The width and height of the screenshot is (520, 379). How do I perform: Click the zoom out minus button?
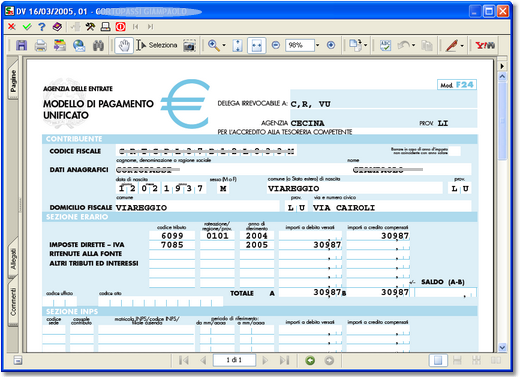click(276, 45)
